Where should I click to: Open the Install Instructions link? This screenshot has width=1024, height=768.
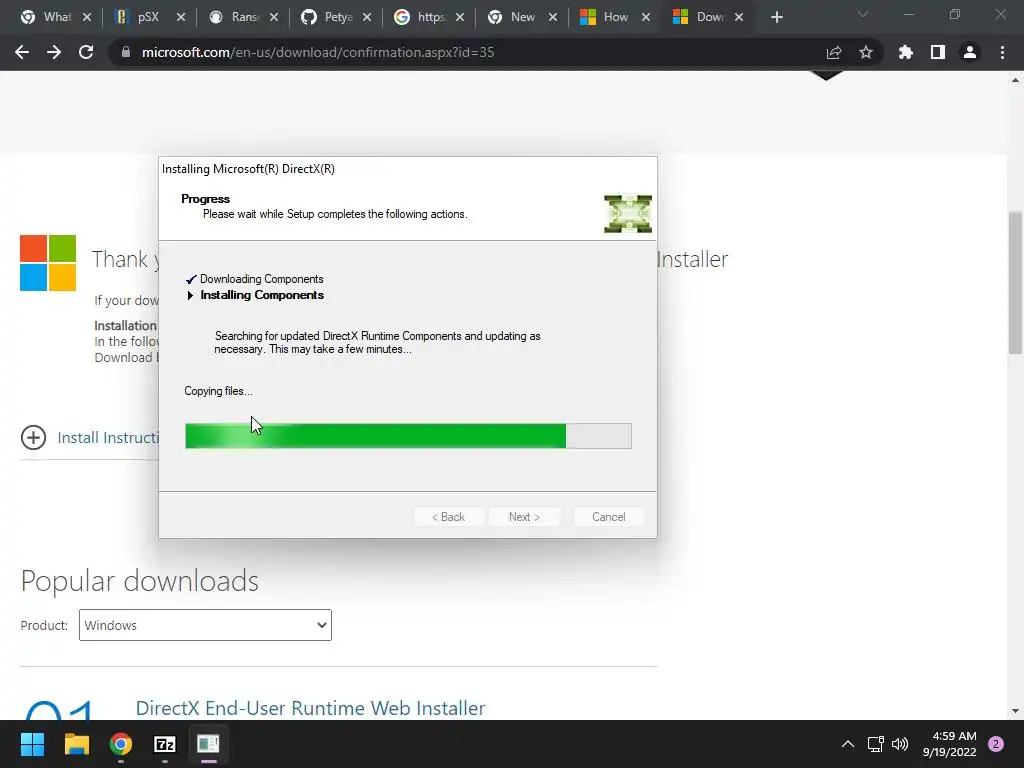(x=108, y=438)
